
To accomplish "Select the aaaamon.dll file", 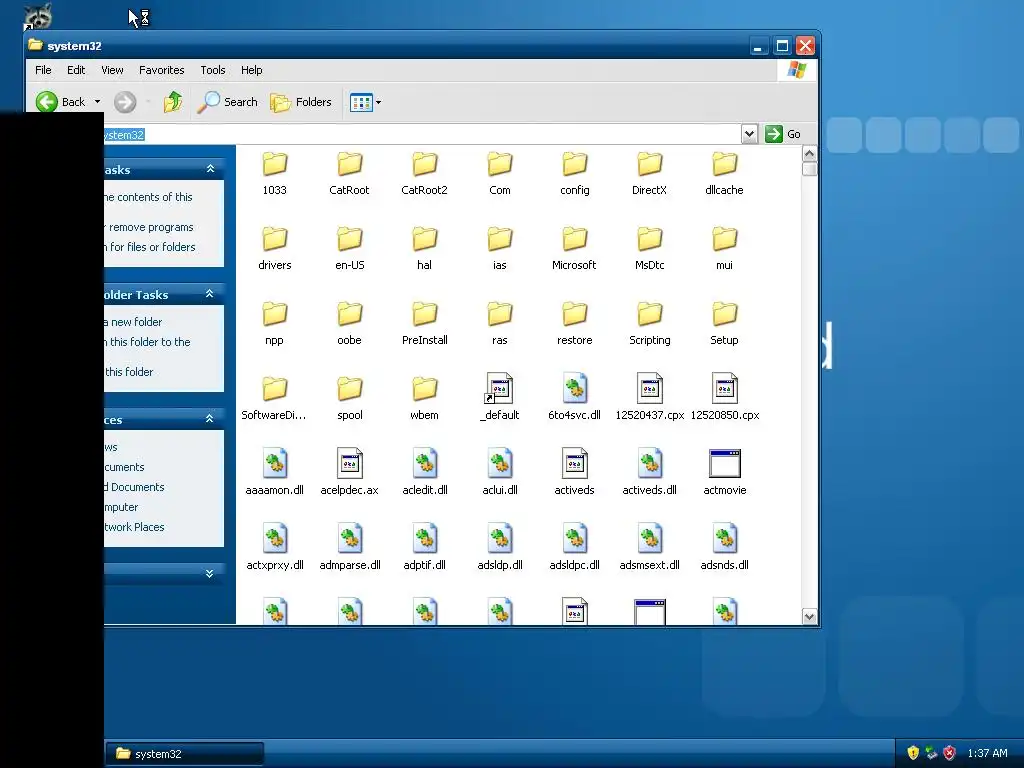I will coord(274,473).
